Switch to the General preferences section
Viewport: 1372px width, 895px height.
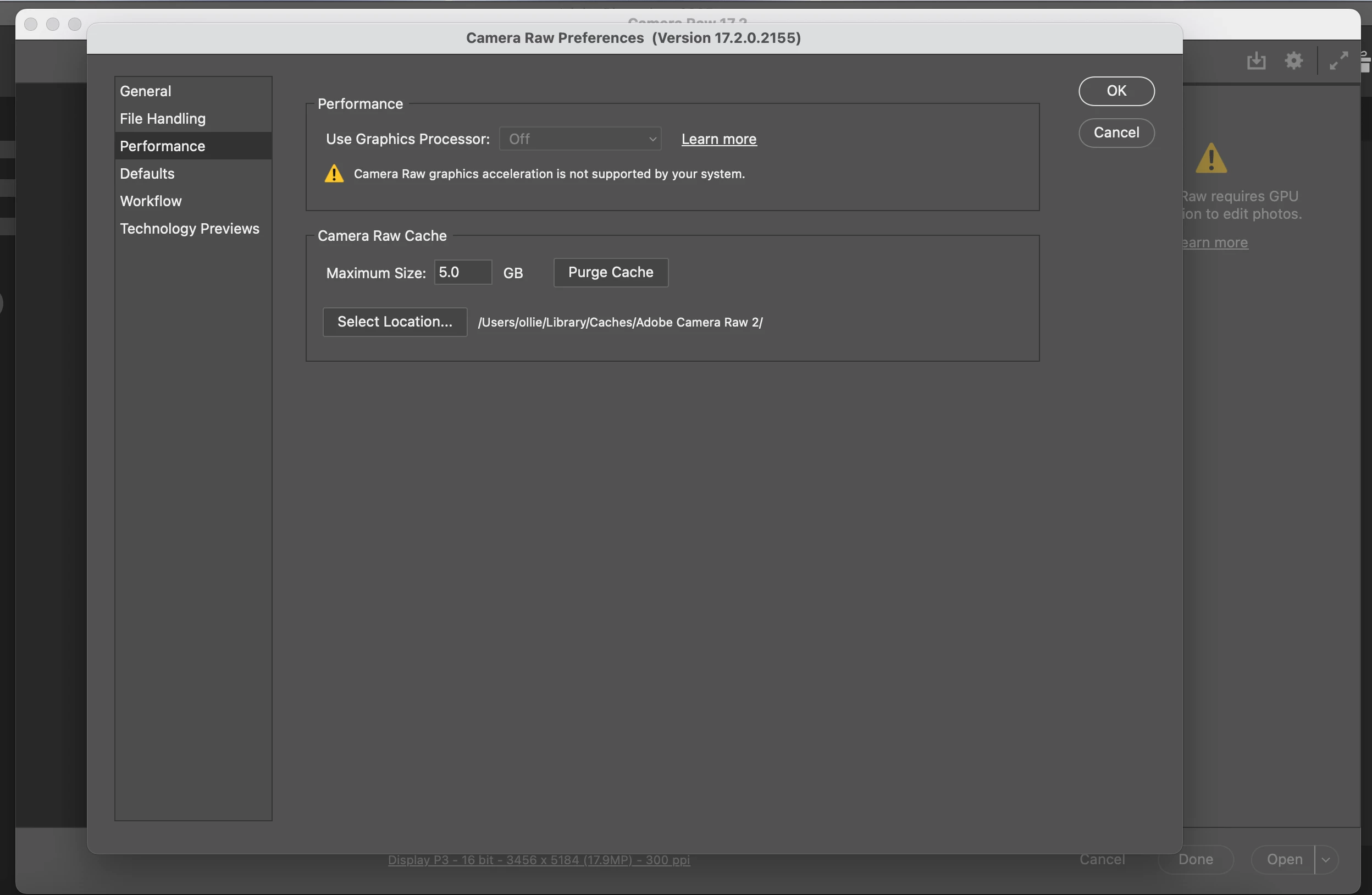(145, 91)
